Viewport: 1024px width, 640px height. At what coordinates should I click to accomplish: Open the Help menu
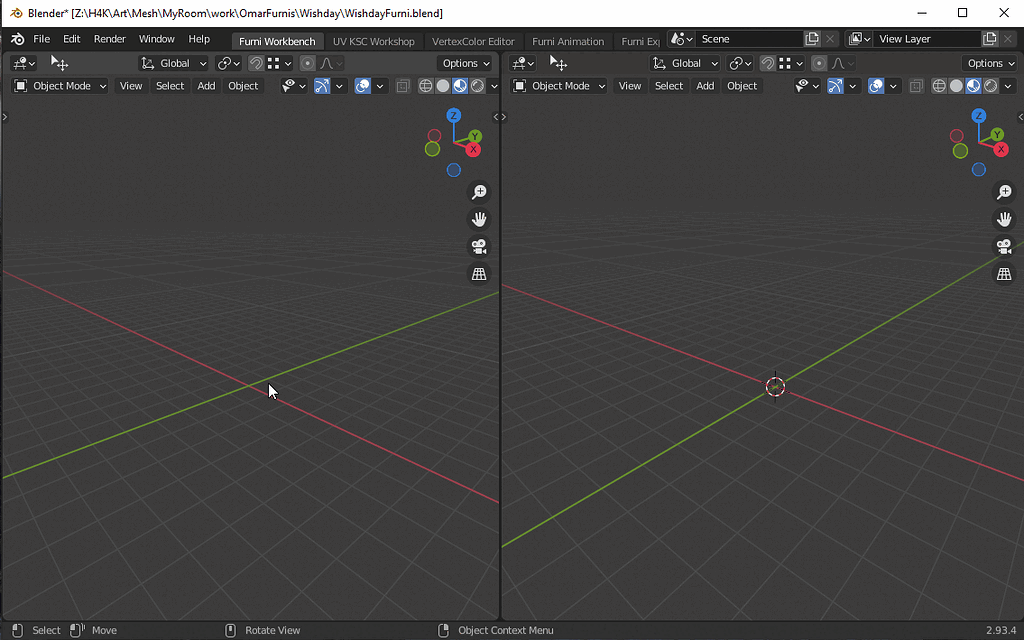pos(199,39)
